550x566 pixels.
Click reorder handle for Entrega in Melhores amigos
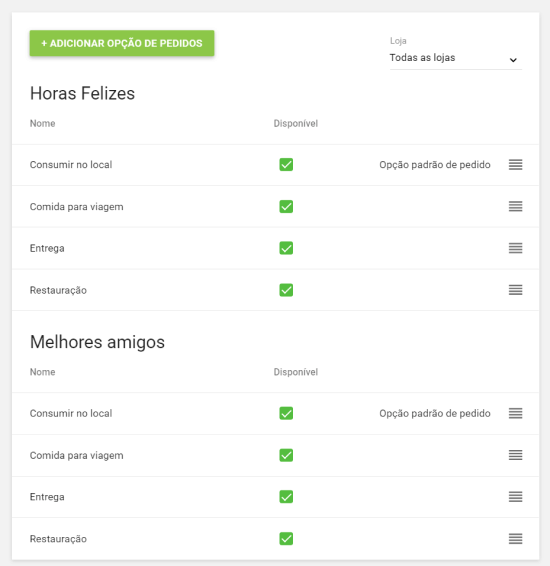click(x=515, y=497)
